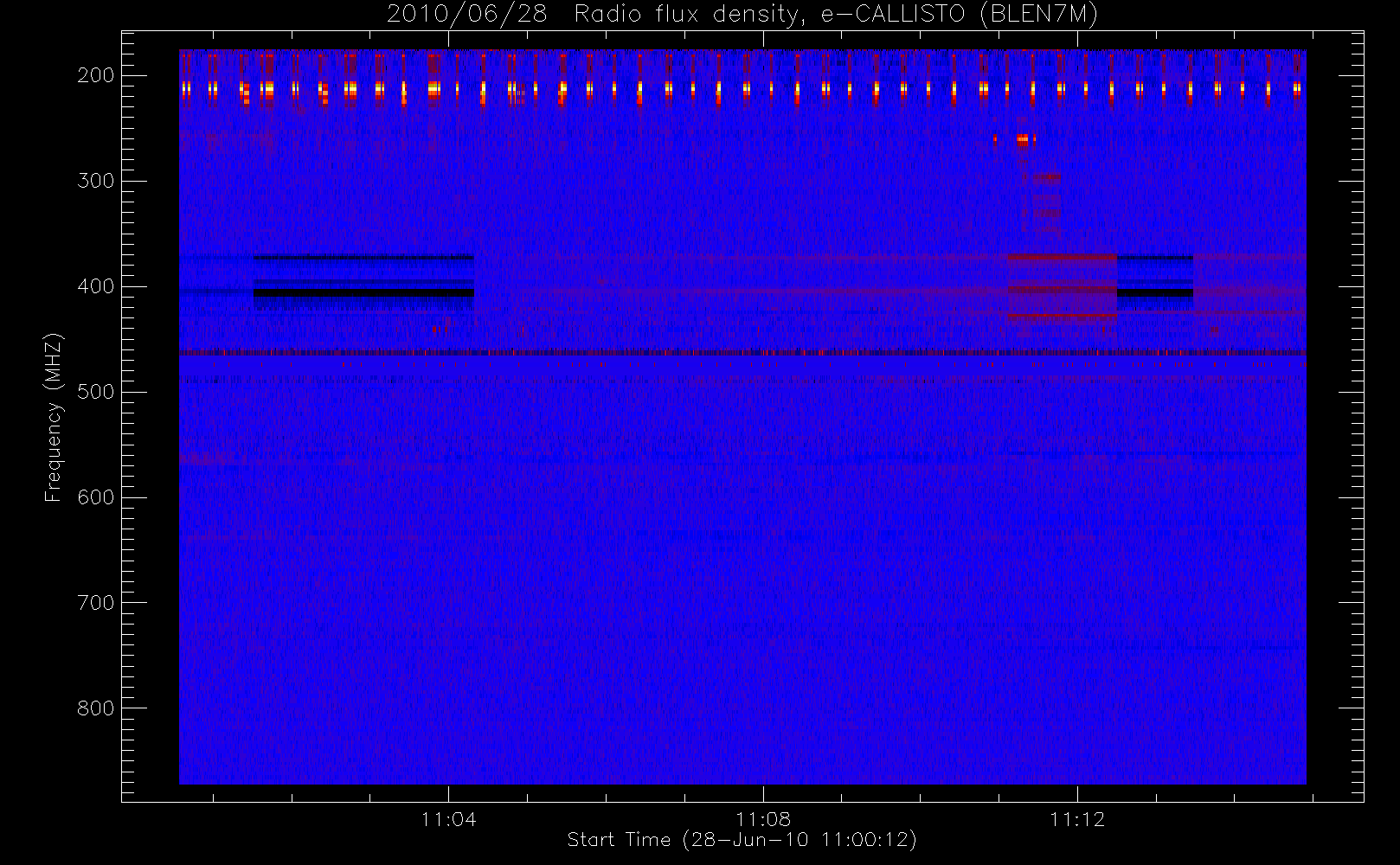This screenshot has height=865, width=1400.
Task: Click the 11:04 time tick label
Action: click(x=448, y=819)
